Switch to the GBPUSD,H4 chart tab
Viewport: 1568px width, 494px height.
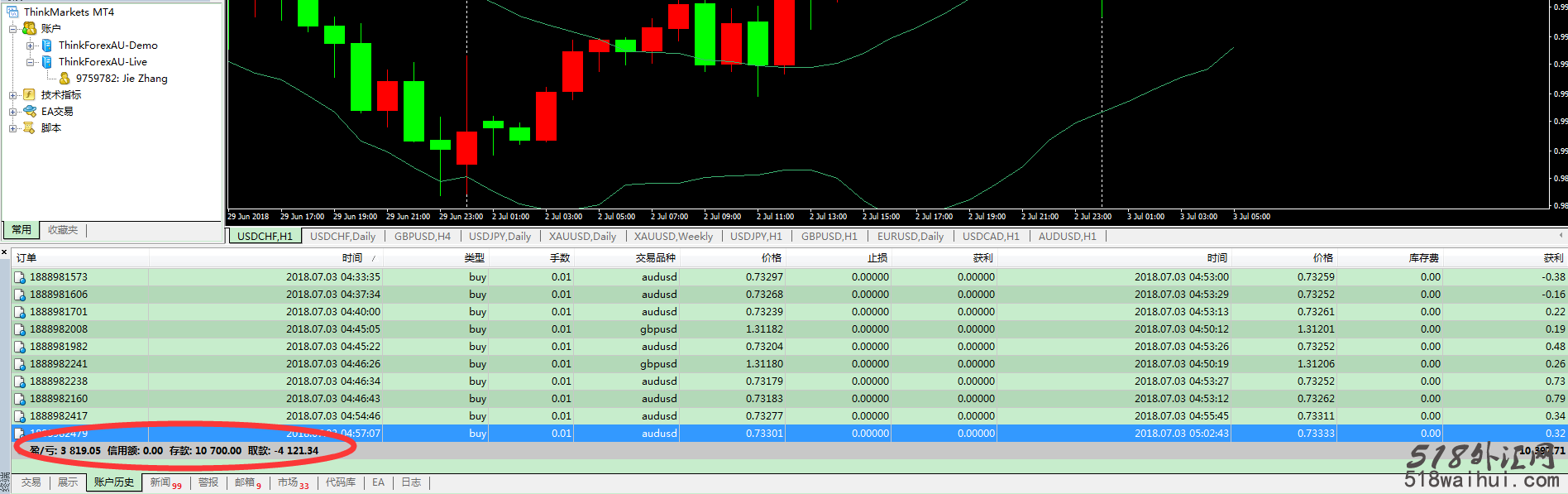click(422, 237)
